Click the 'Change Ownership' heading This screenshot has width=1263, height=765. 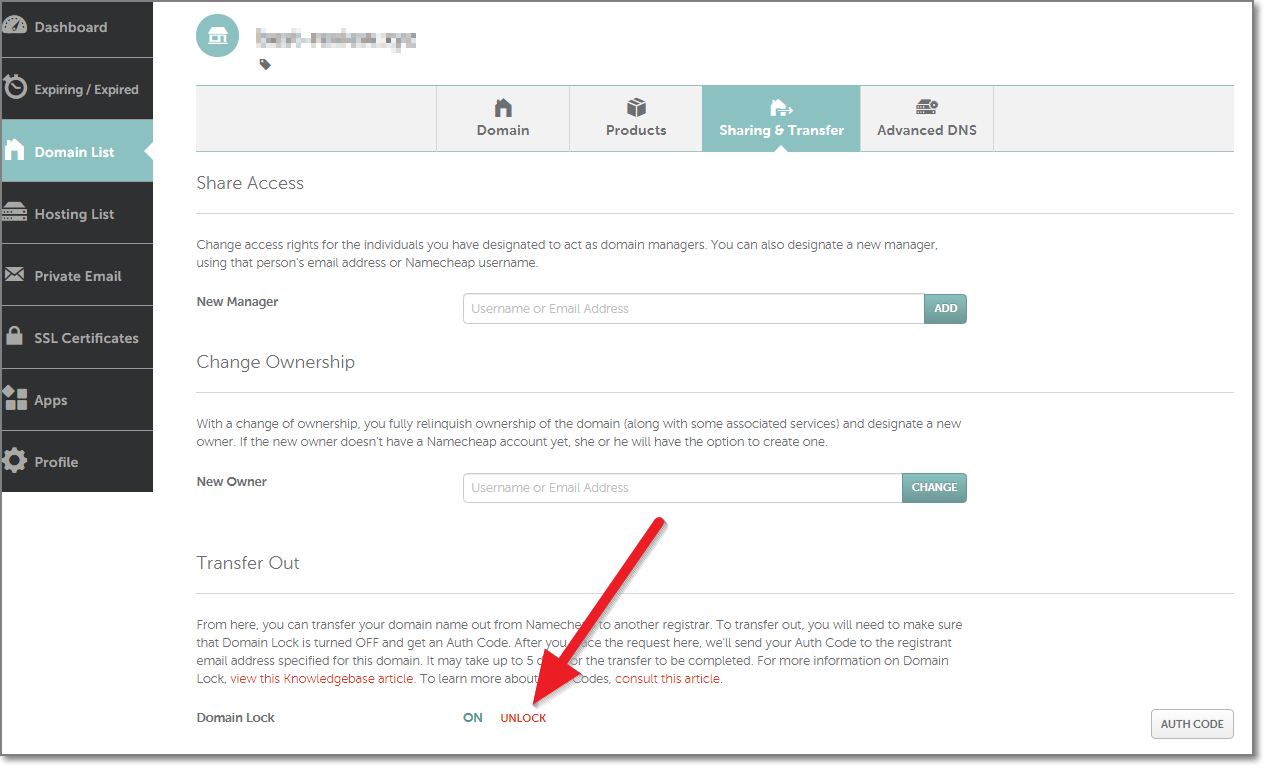[x=276, y=362]
